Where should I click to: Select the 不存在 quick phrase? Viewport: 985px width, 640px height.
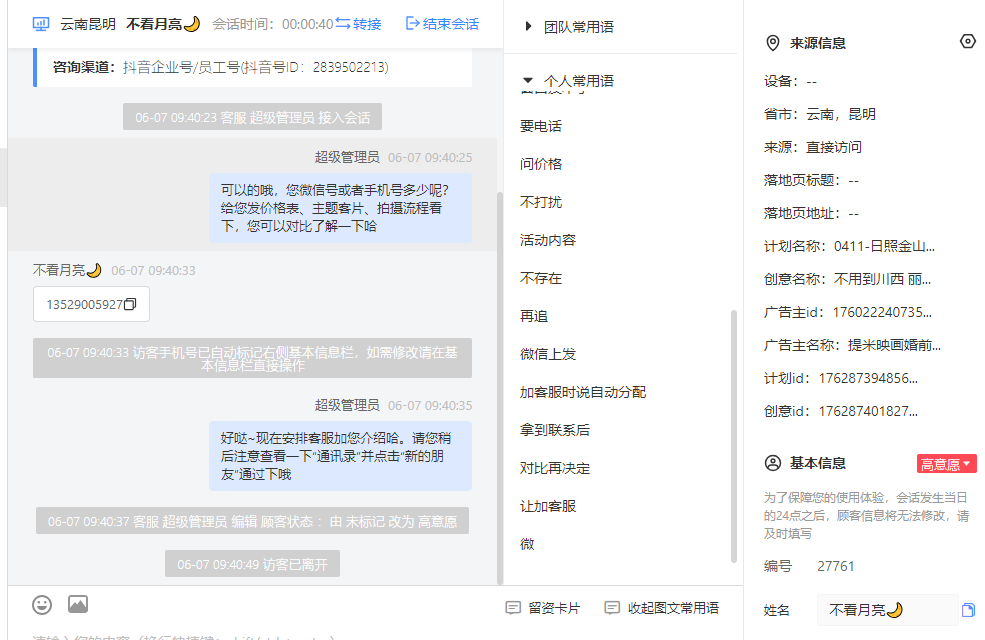click(x=541, y=278)
